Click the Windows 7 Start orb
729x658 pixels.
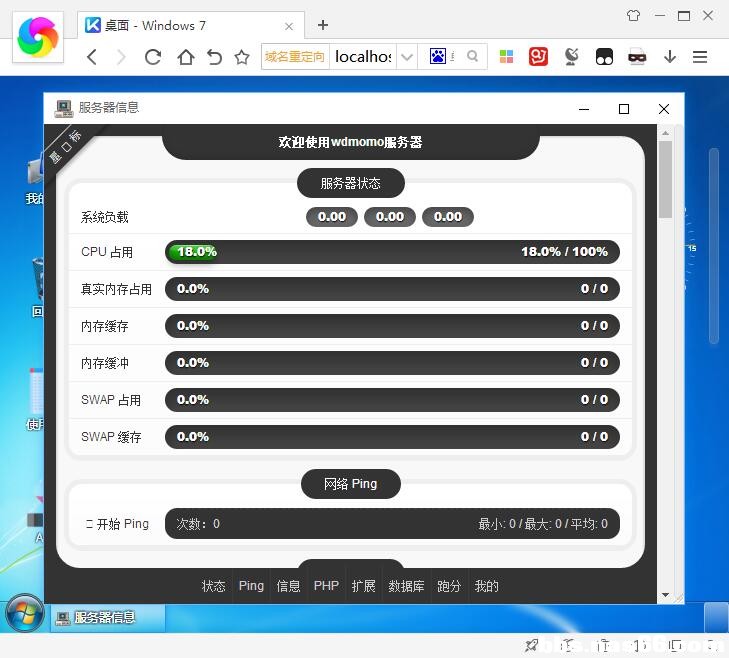click(25, 614)
